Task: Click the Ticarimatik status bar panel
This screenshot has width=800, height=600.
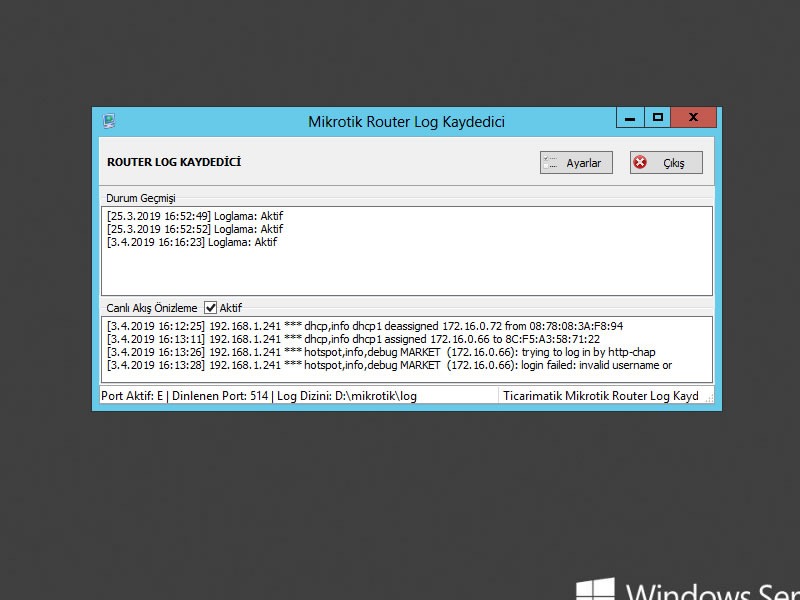Action: coord(601,396)
